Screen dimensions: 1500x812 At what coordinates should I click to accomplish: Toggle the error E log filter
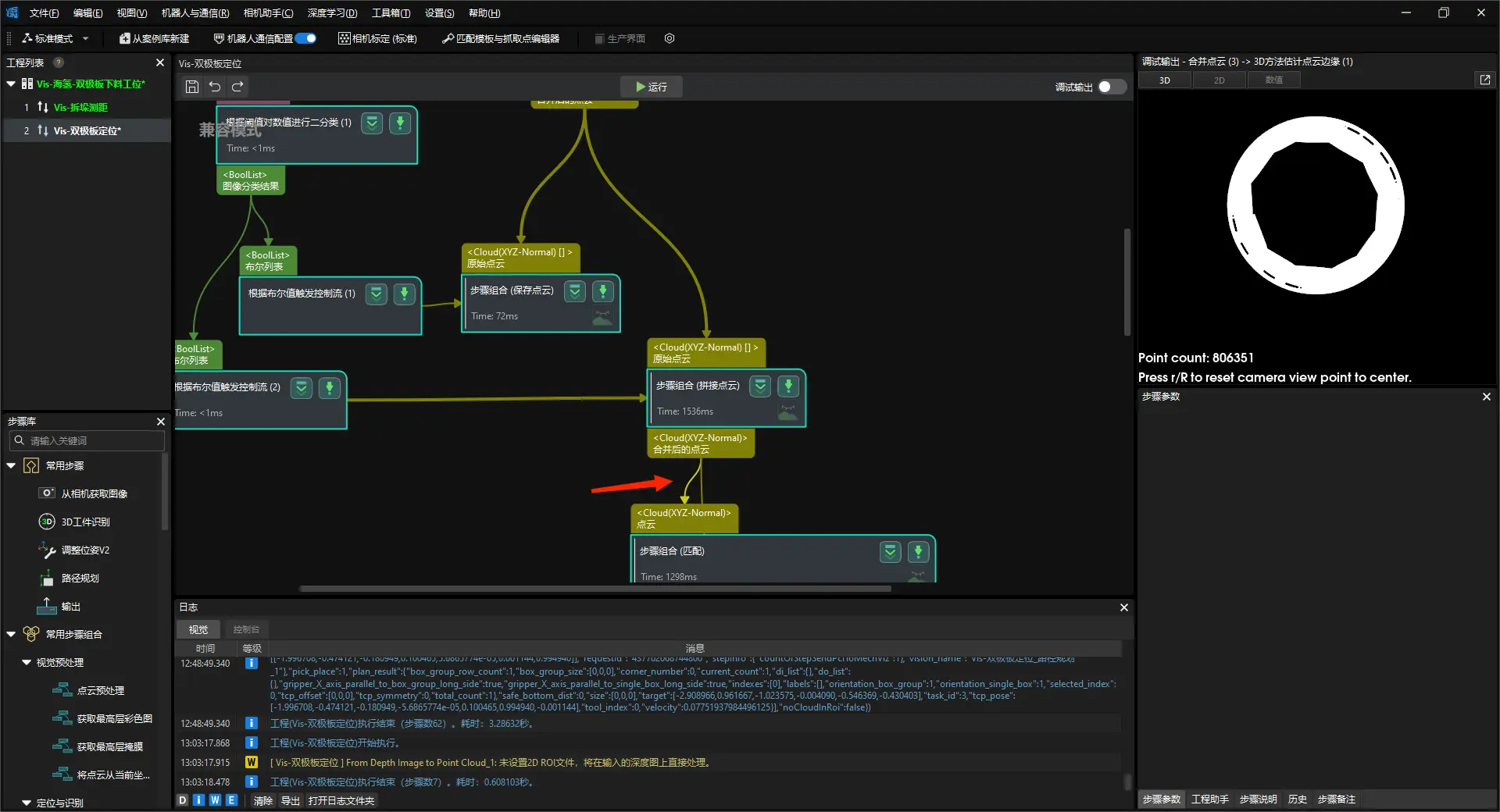231,800
